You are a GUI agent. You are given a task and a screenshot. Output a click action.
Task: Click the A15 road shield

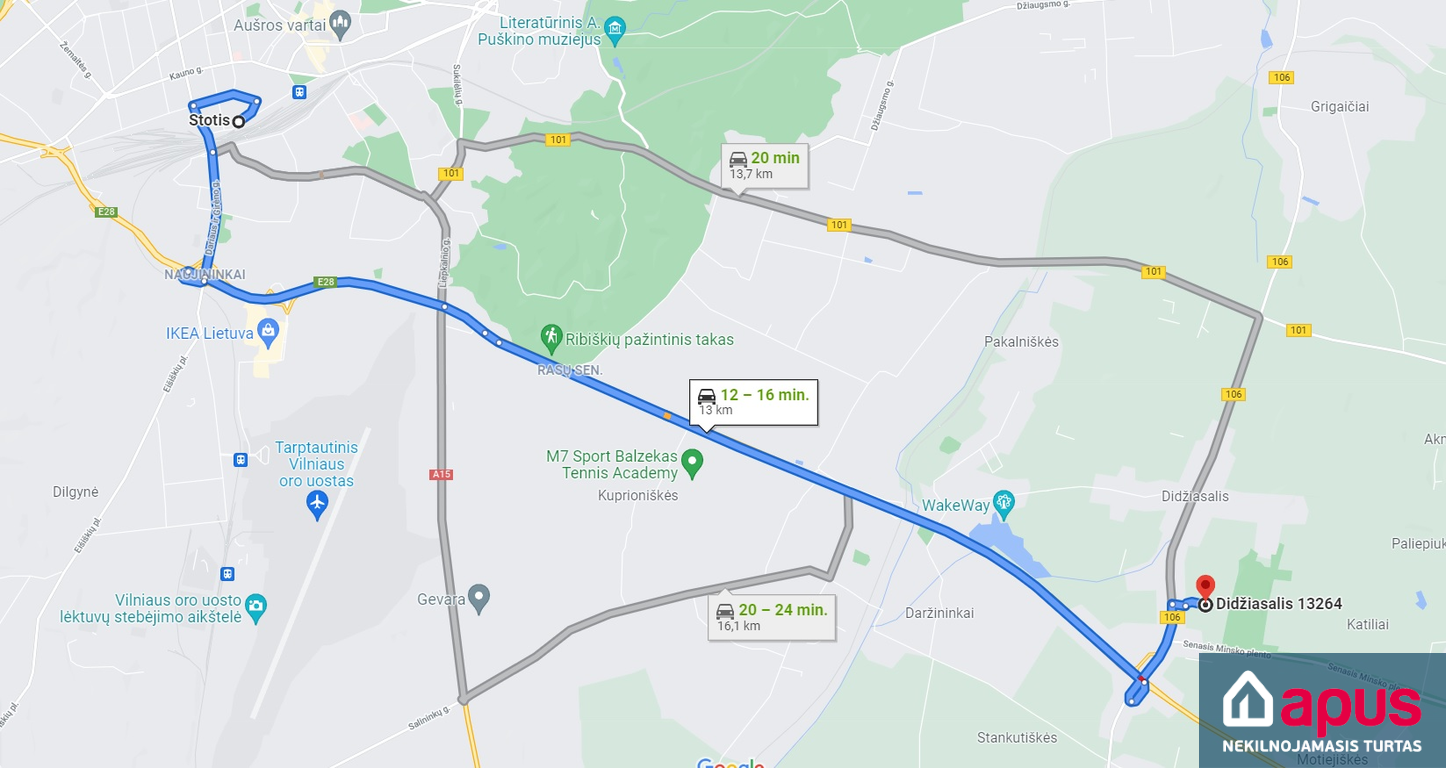(x=442, y=474)
